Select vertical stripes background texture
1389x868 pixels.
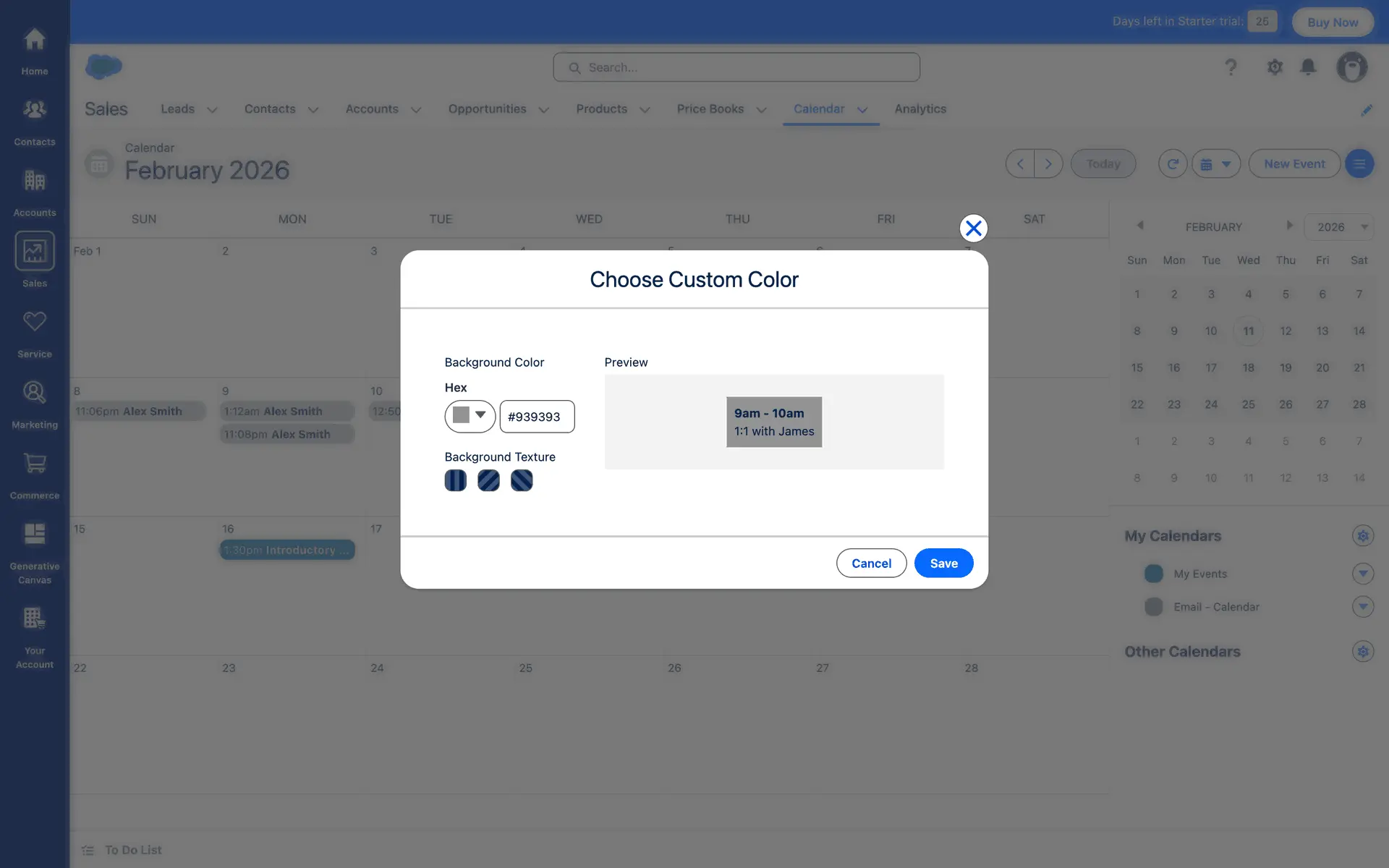[x=455, y=480]
